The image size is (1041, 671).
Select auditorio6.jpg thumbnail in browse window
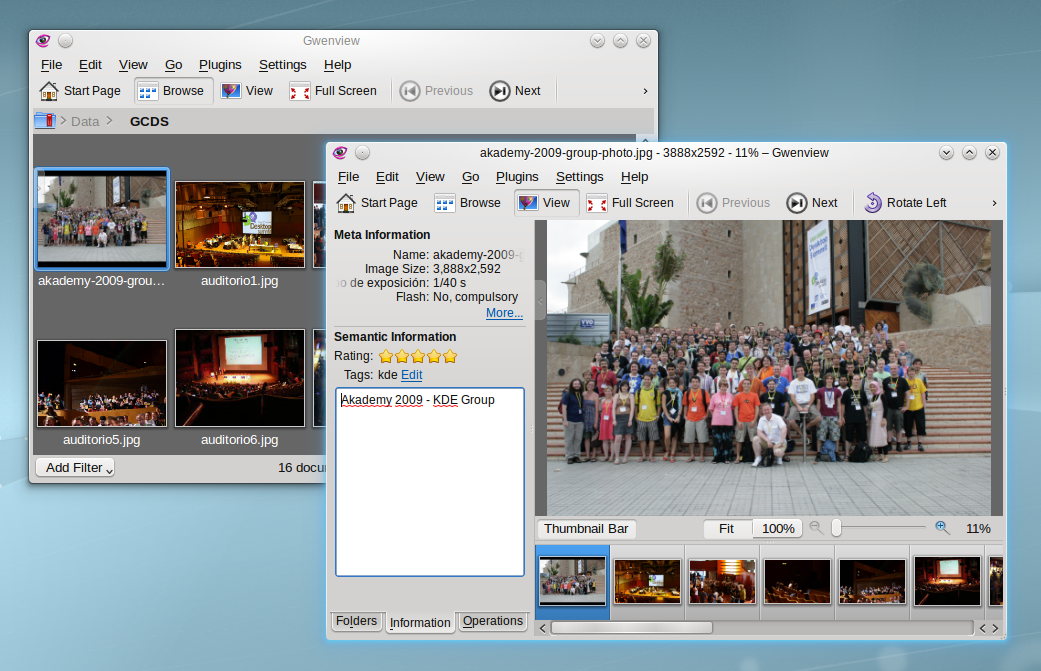240,378
